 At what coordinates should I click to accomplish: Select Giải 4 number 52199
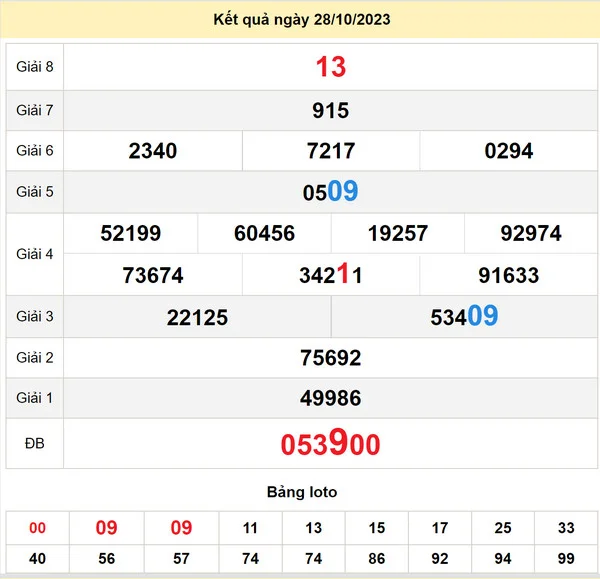point(131,234)
